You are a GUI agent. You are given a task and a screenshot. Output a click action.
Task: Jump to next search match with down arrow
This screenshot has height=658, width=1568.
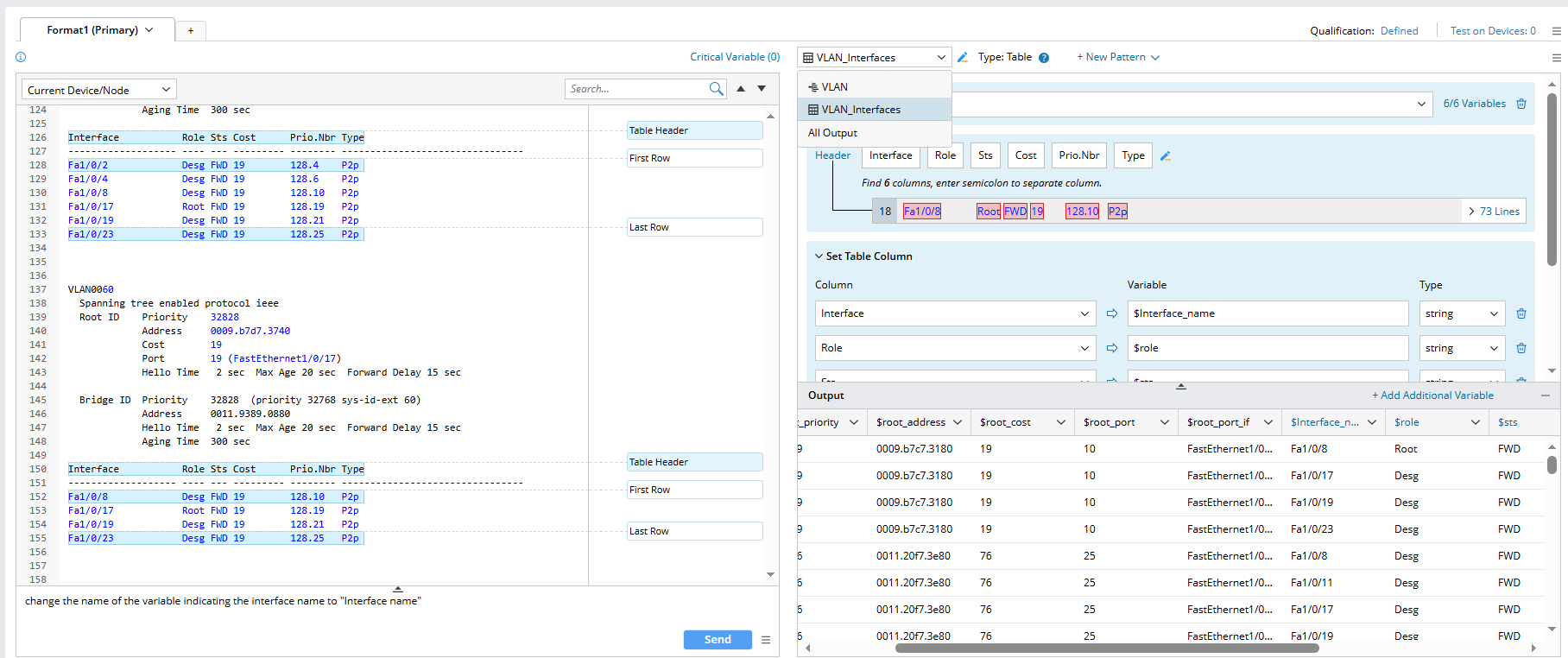tap(762, 89)
